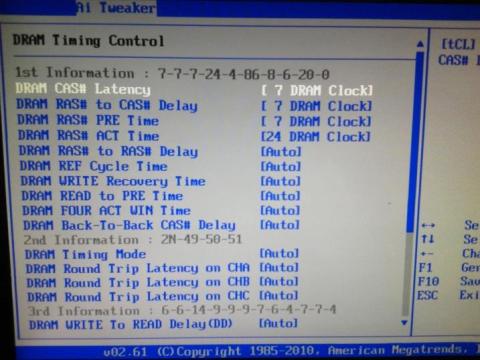Change RAS# PRE Time clock value

[316, 121]
